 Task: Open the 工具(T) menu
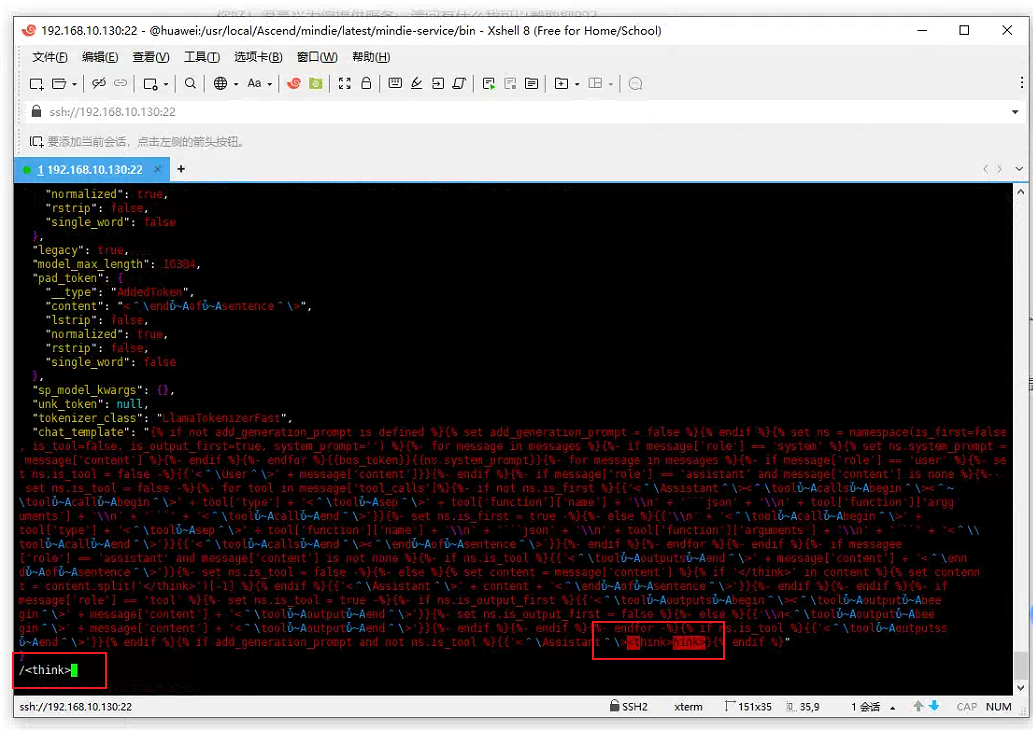click(x=202, y=57)
